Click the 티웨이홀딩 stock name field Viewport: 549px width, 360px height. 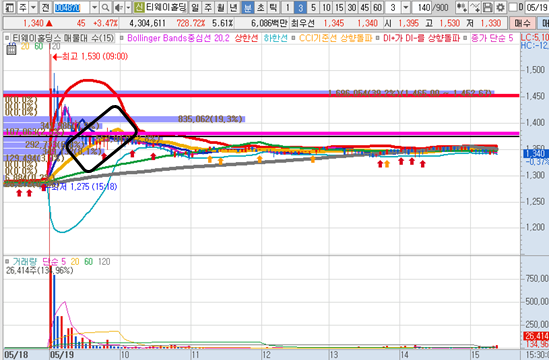click(x=166, y=7)
